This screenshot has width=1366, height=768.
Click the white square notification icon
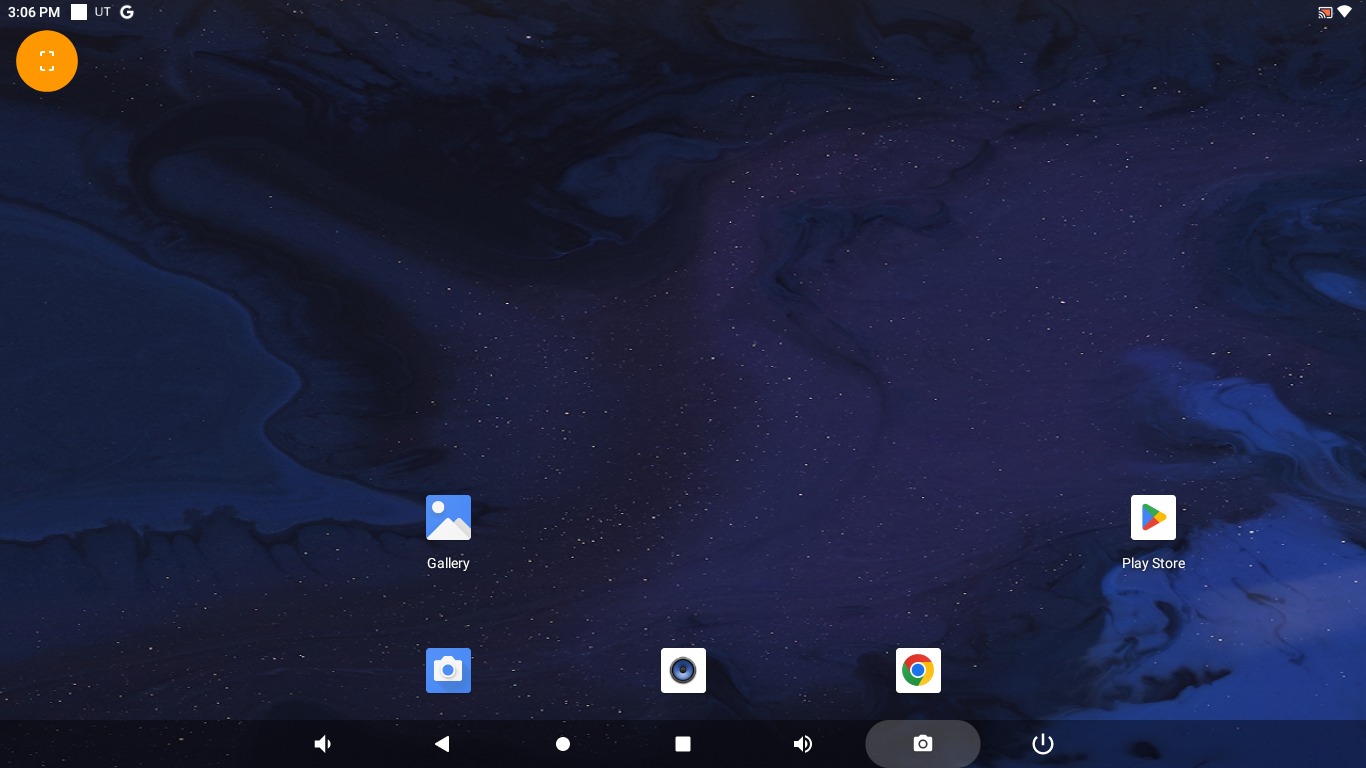(79, 12)
